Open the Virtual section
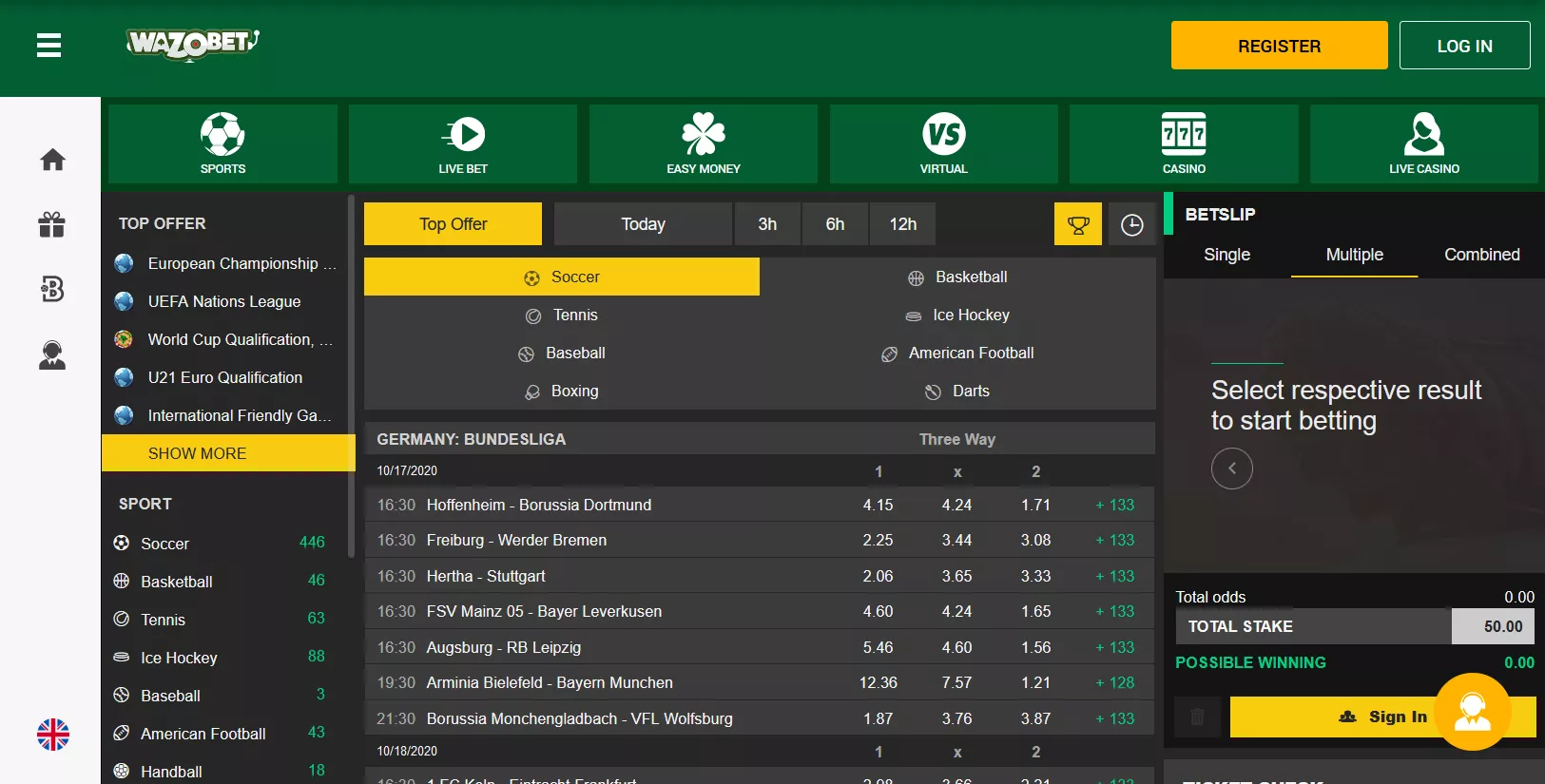Viewport: 1545px width, 784px height. [944, 143]
